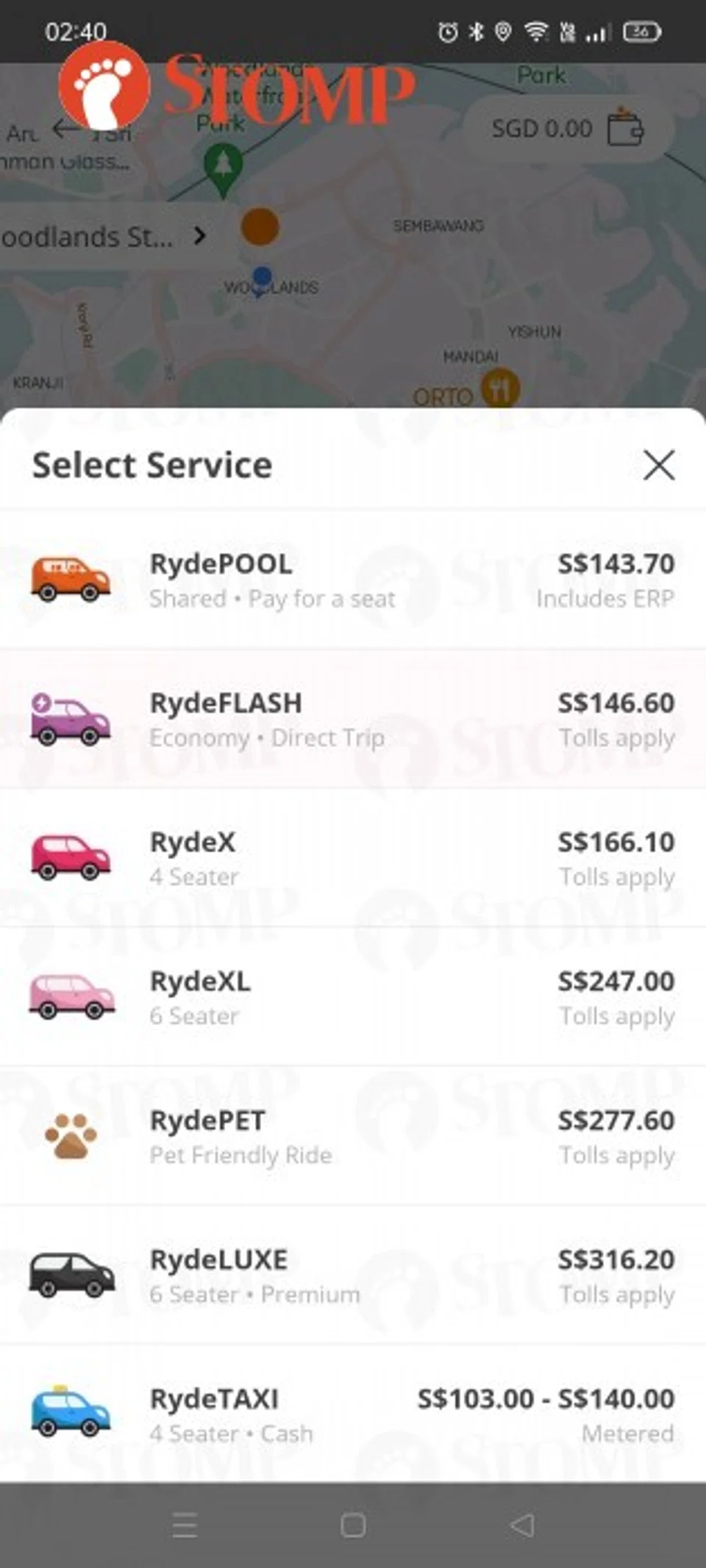Choose the RydePOOL S$143.70 price

(616, 565)
